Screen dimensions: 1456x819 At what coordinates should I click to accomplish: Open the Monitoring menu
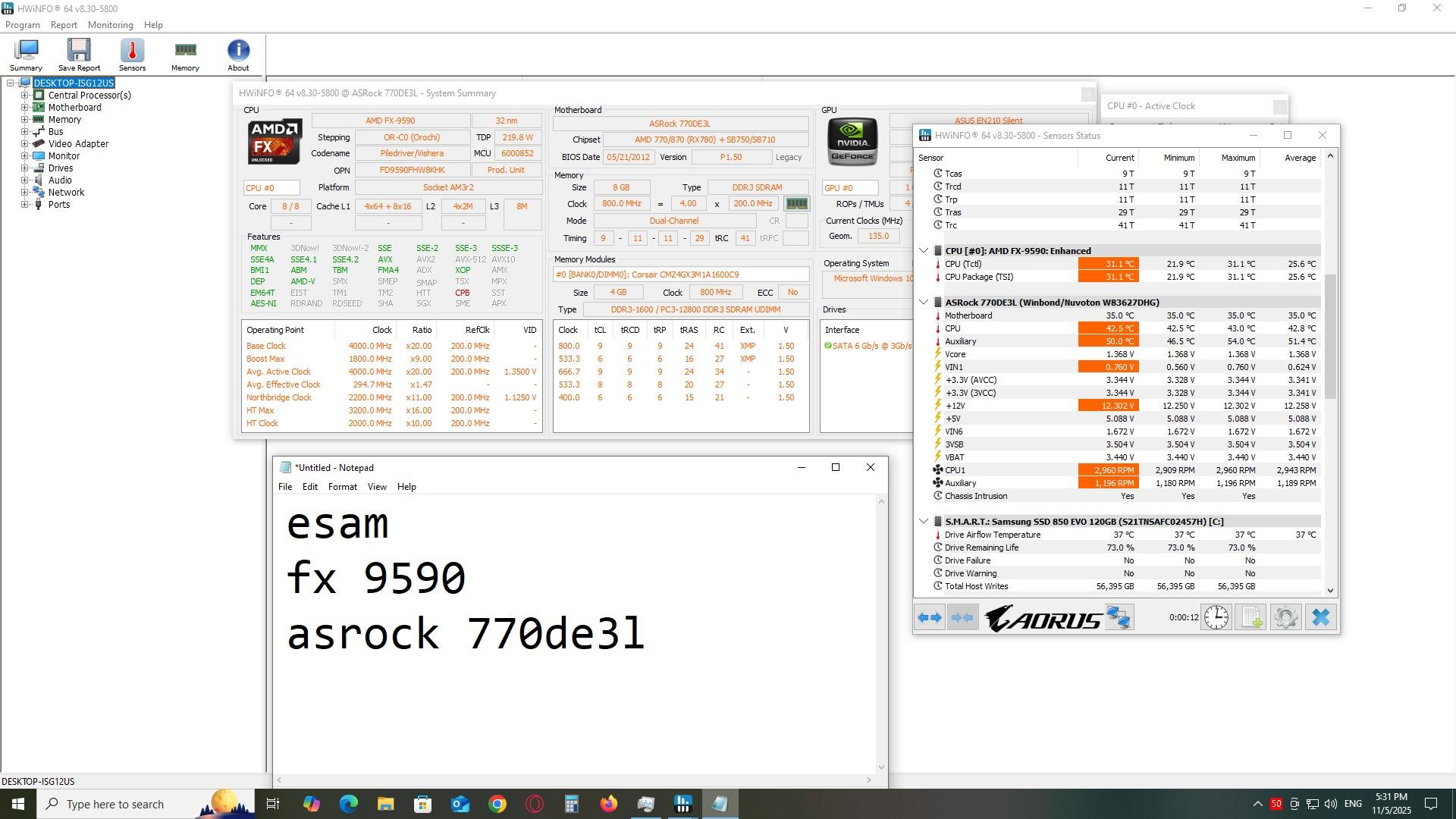pos(110,25)
